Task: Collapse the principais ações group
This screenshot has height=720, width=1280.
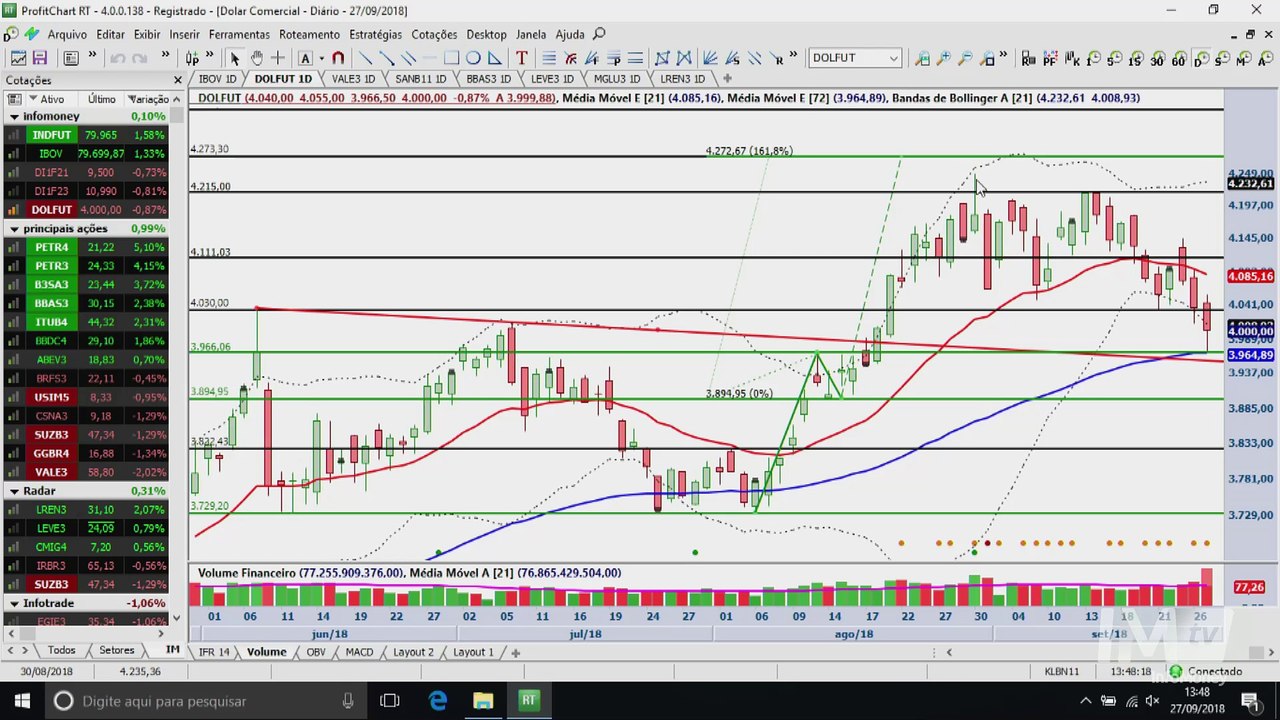Action: 14,229
